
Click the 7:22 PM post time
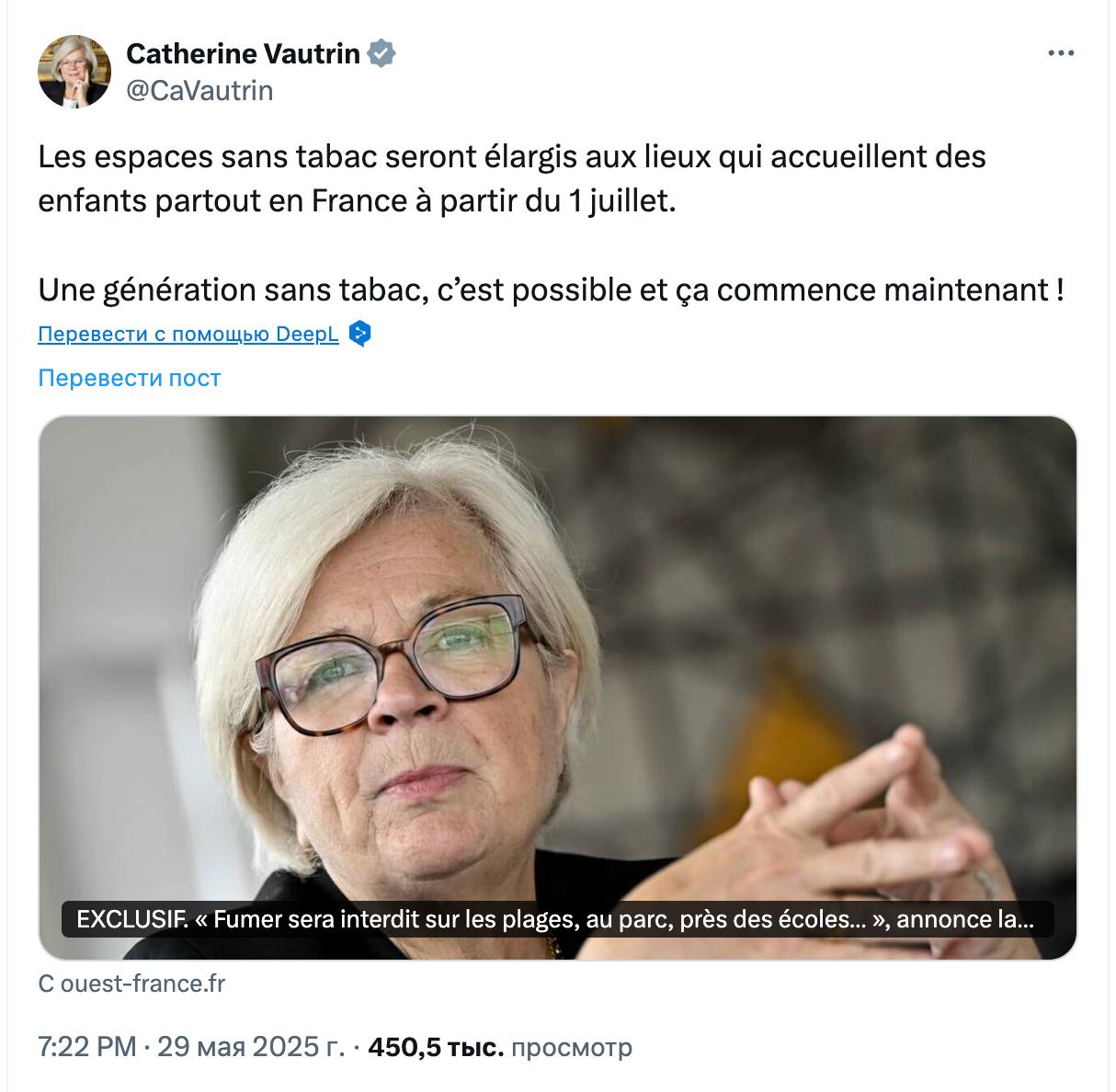(86, 1047)
